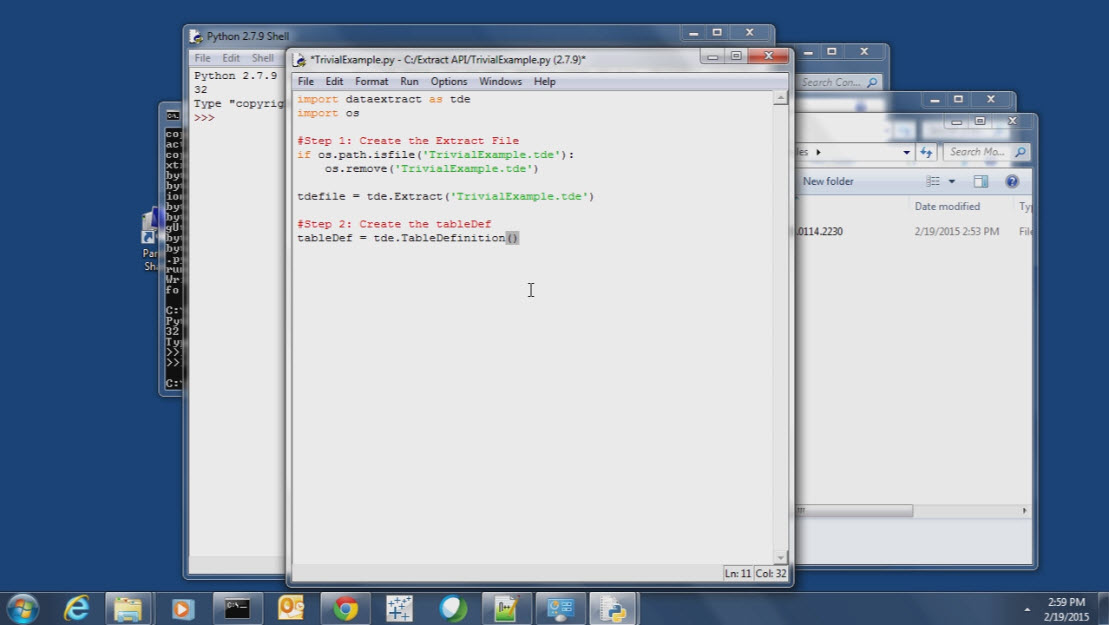Click the monitor settings taskbar icon
This screenshot has width=1109, height=625.
(x=561, y=609)
